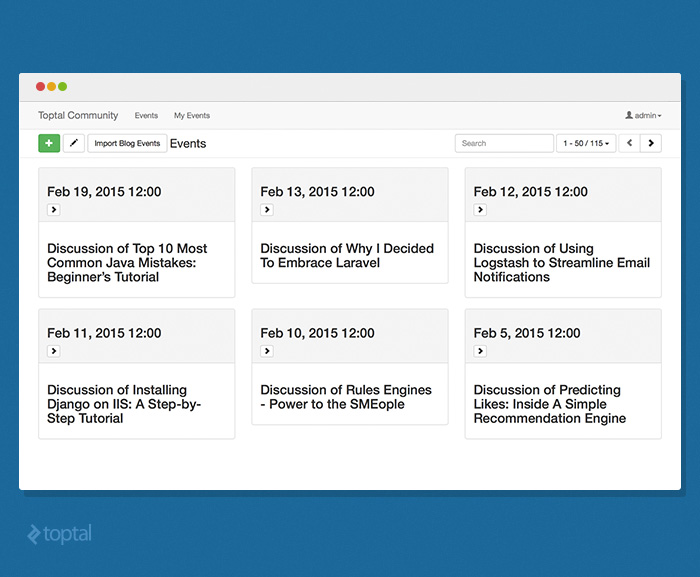Click the Search input field
The height and width of the screenshot is (577, 700).
pos(504,143)
